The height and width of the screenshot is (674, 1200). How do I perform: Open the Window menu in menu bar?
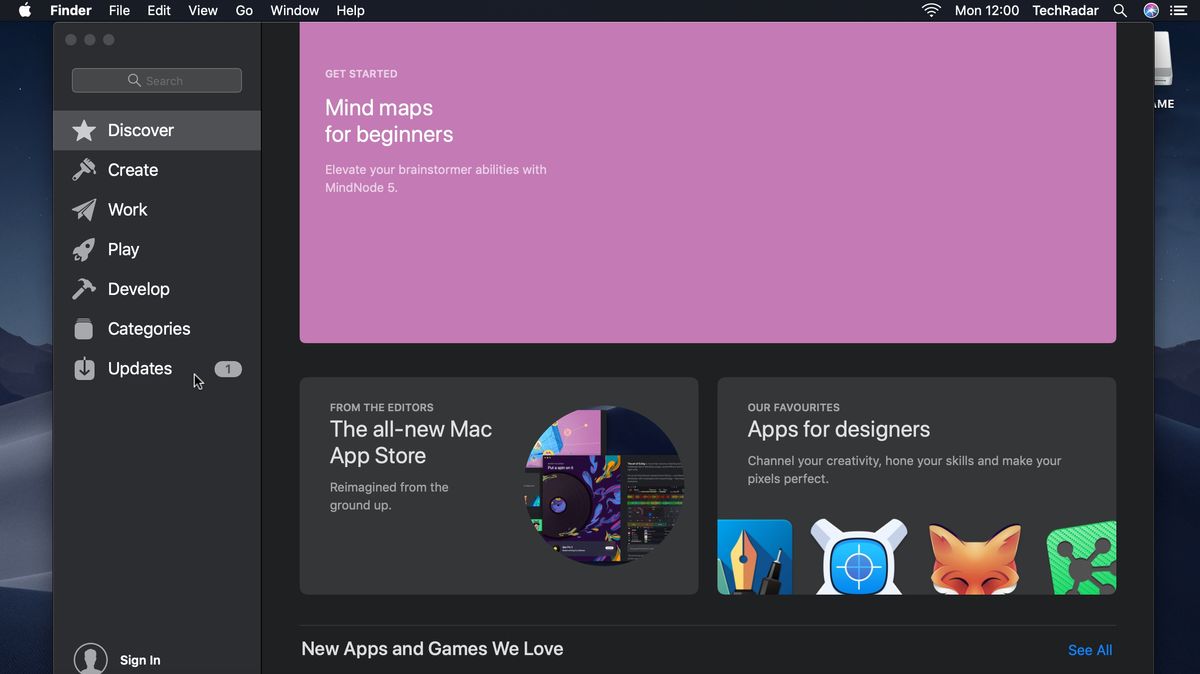294,10
